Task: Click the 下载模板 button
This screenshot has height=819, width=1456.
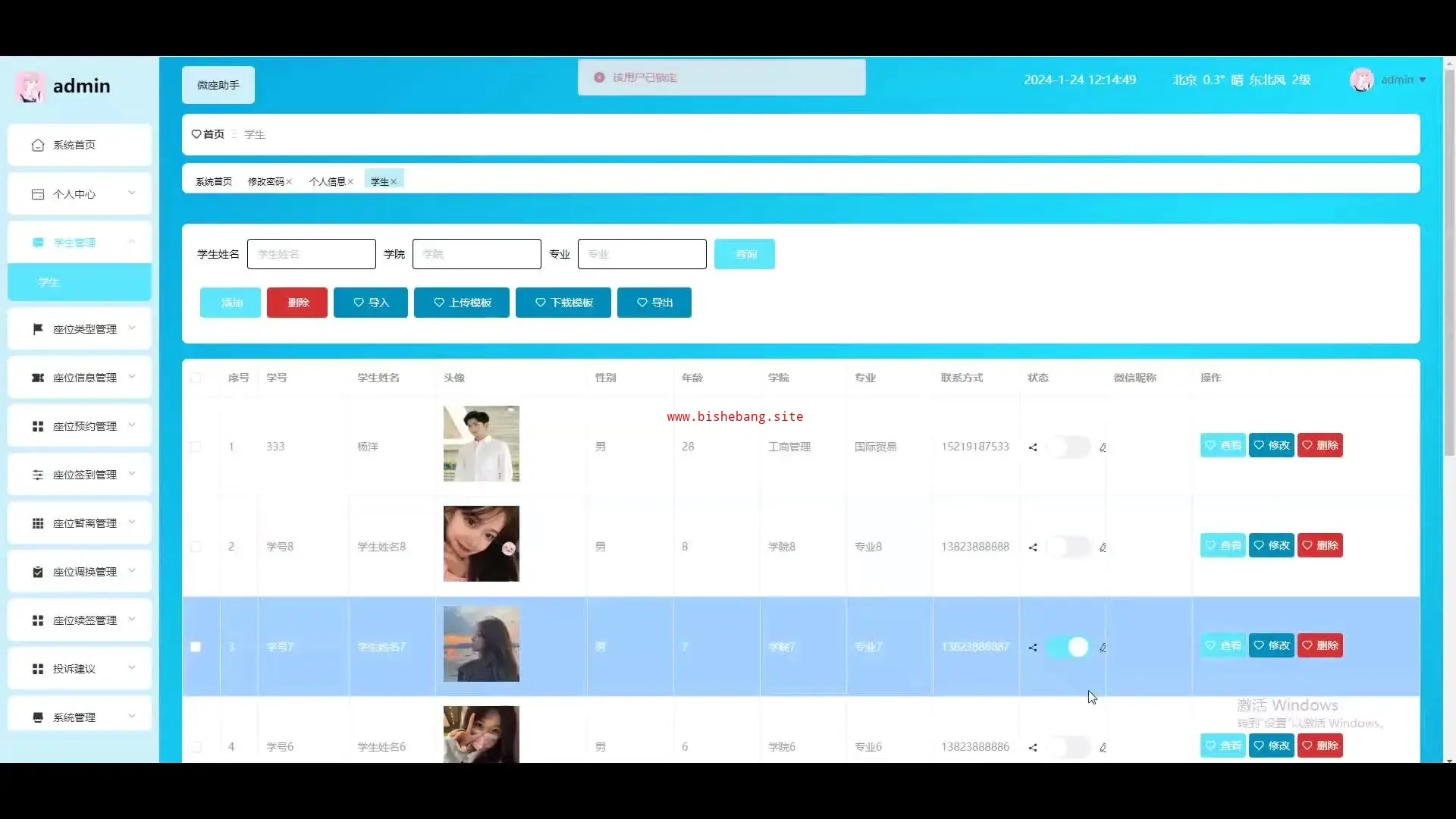Action: (x=563, y=303)
